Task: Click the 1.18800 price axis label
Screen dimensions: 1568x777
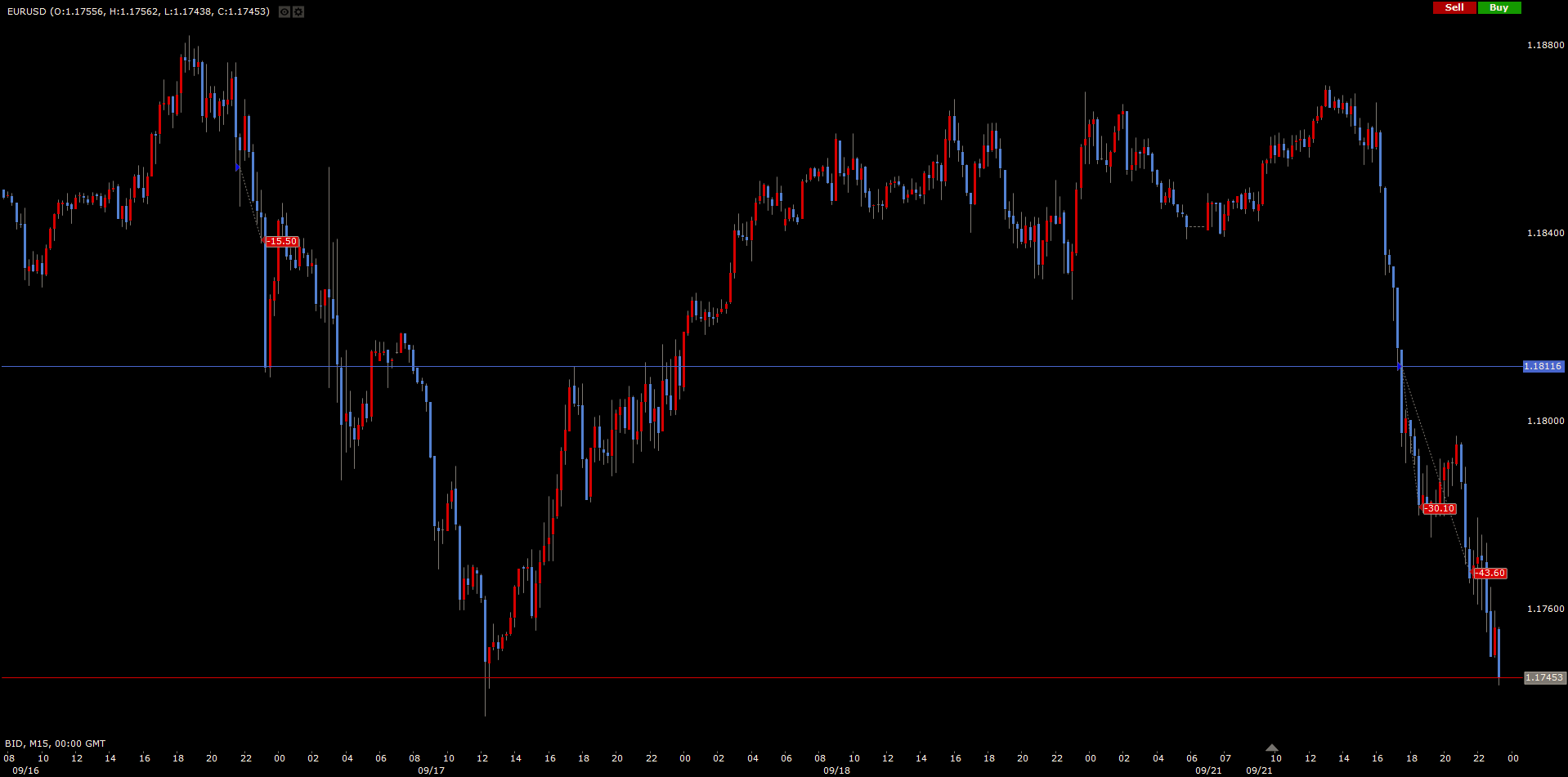Action: 1545,46
